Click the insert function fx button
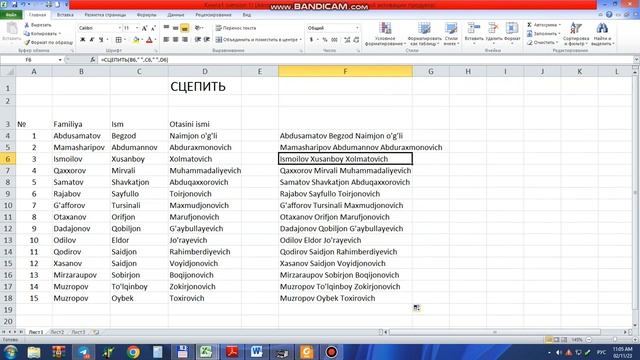The width and height of the screenshot is (640, 360). (x=93, y=60)
